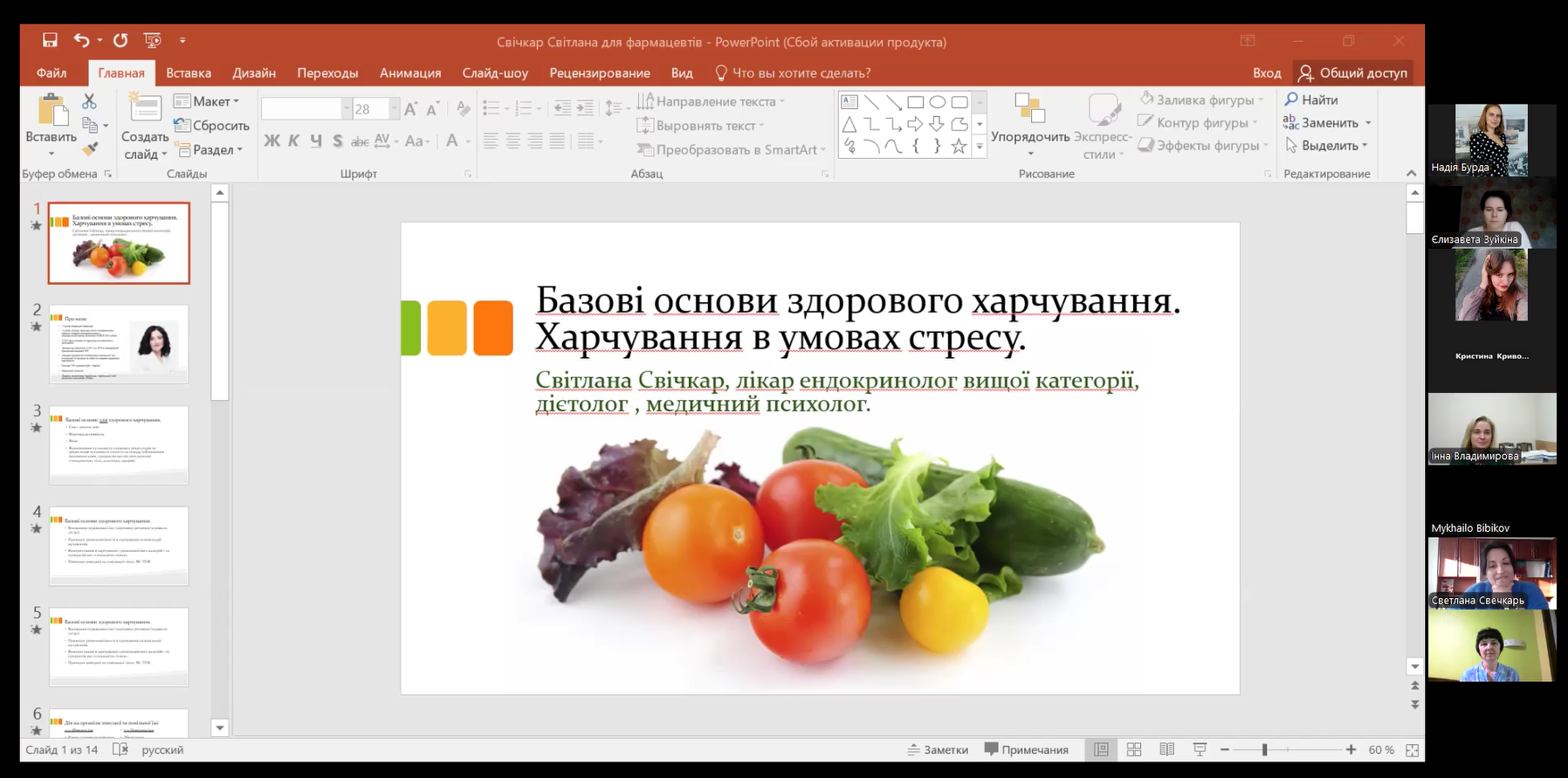
Task: Click the Общий доступ share button
Action: pyautogui.click(x=1352, y=72)
